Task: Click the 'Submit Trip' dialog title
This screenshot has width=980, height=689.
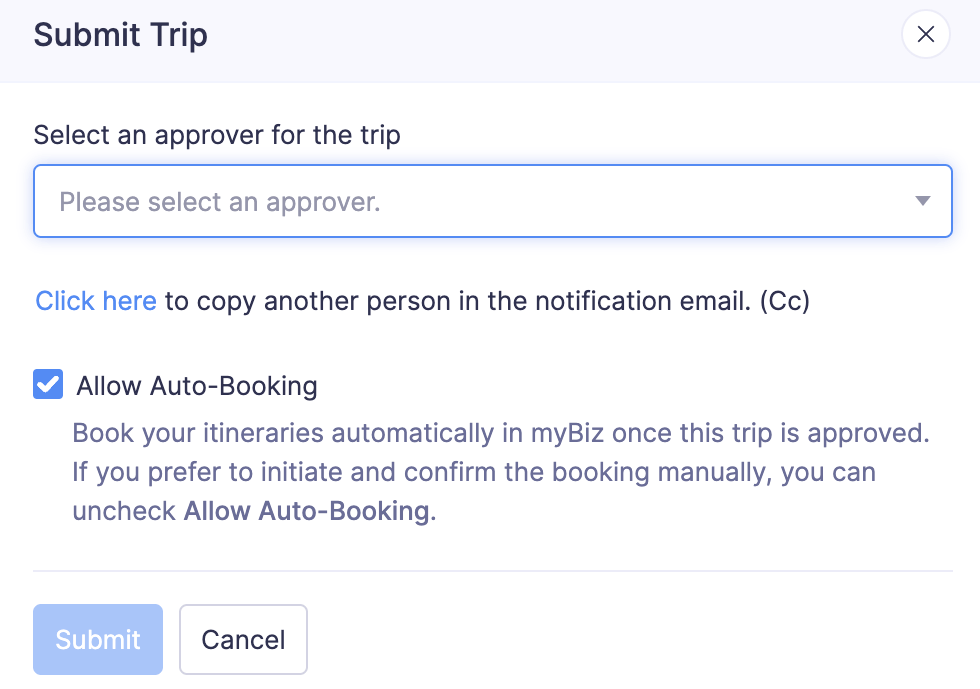Action: pyautogui.click(x=121, y=36)
